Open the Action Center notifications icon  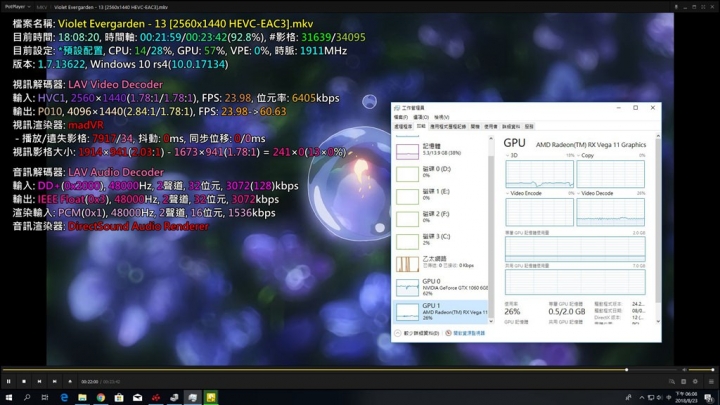[x=709, y=398]
